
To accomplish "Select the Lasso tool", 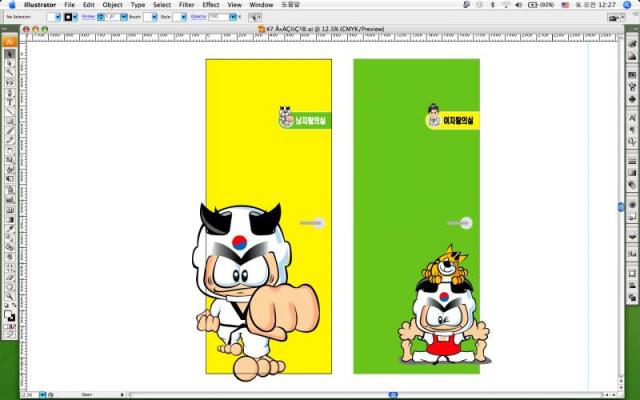I will pos(10,82).
